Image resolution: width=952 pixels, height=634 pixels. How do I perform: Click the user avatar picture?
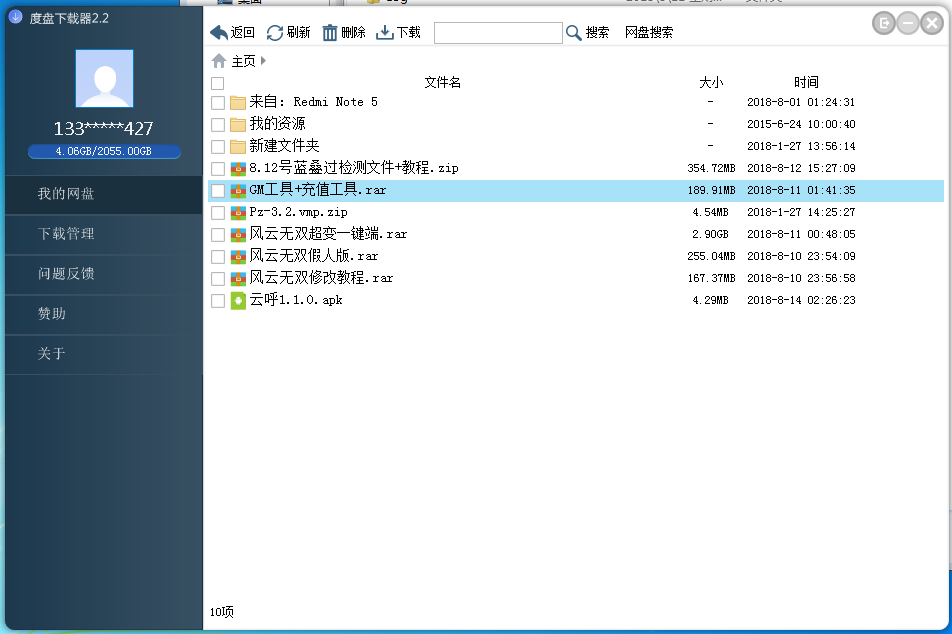coord(104,78)
